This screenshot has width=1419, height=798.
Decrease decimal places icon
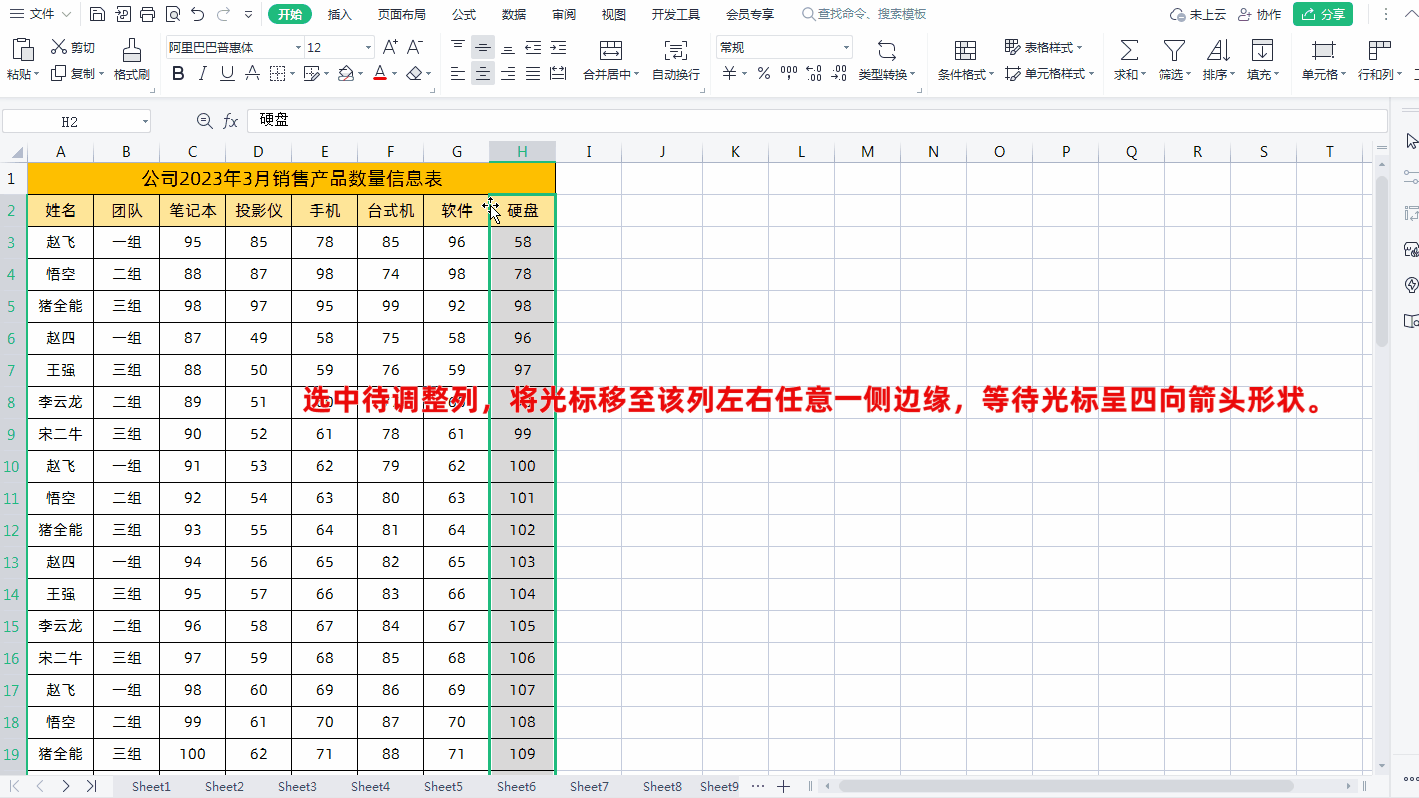(x=839, y=73)
